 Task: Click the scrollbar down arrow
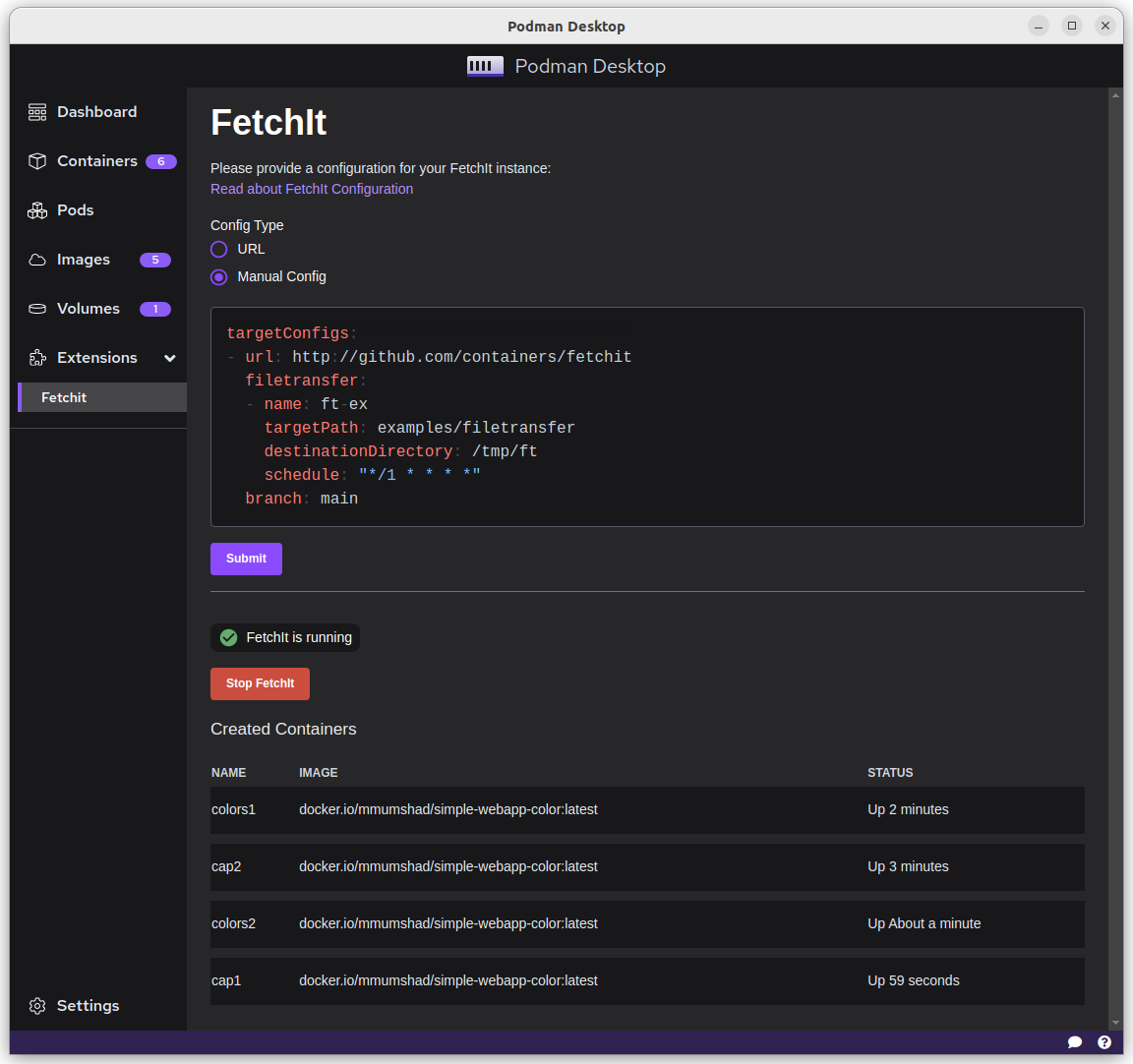[x=1115, y=1022]
